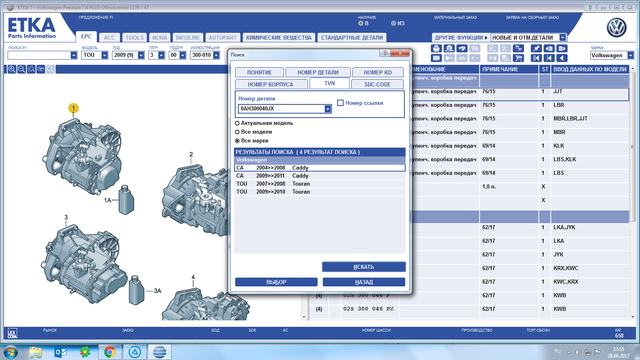Click the Volkswagen logo
The image size is (640, 360).
coord(616,28)
